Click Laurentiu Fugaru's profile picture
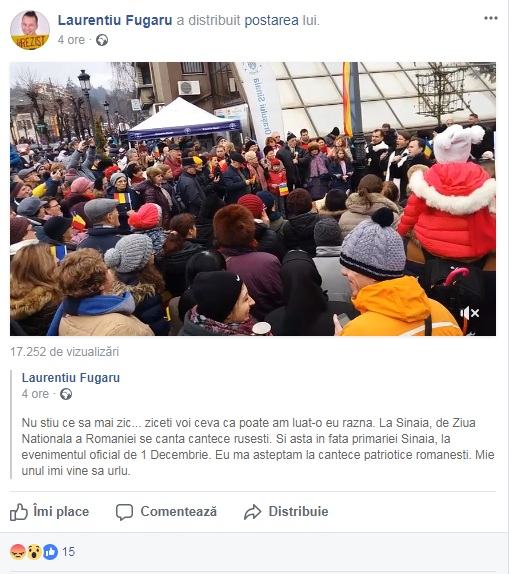Screen dimensions: 509x574 pos(30,30)
